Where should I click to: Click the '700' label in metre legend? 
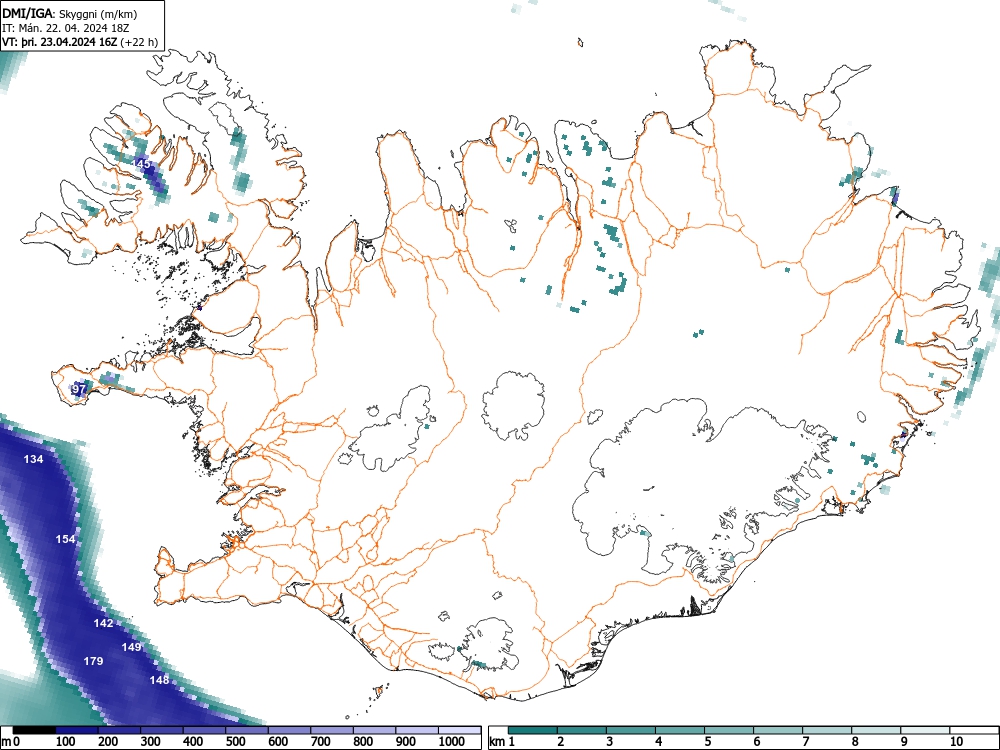321,742
